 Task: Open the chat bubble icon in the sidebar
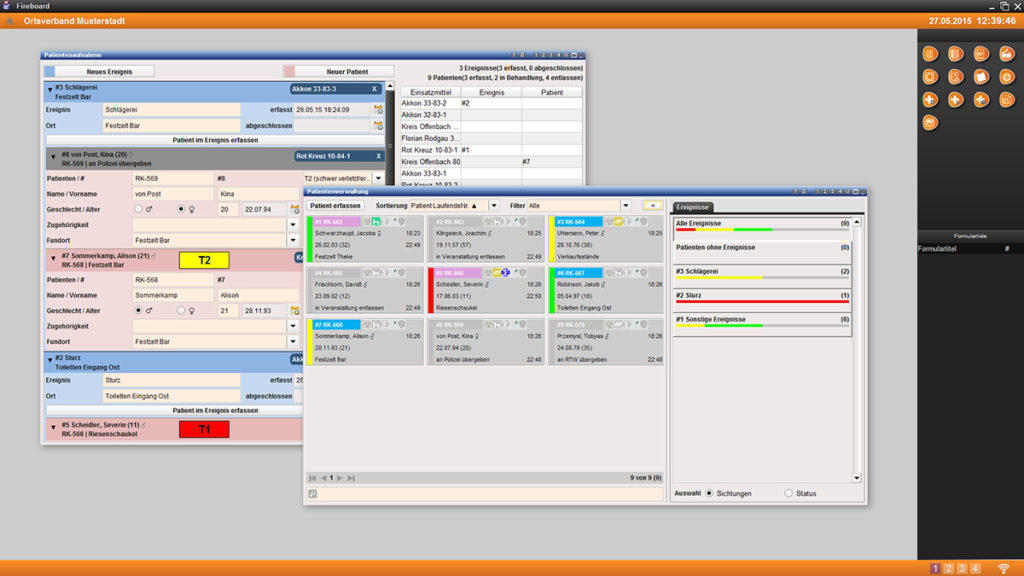pyautogui.click(x=933, y=123)
